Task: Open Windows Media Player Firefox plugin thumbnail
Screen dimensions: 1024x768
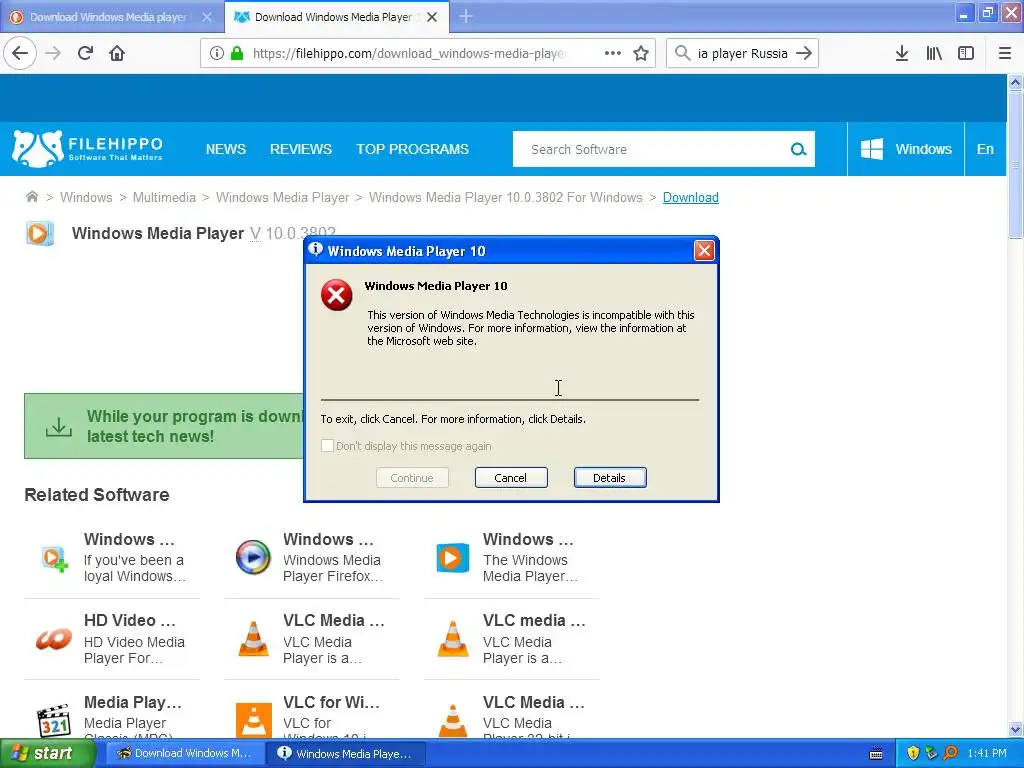Action: coord(253,557)
